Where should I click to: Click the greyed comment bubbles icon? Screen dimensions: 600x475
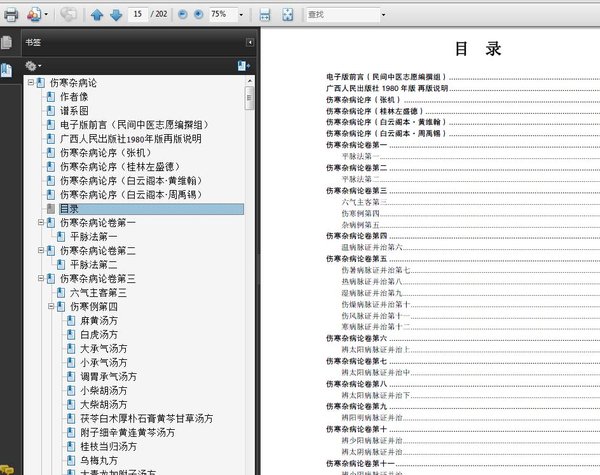pos(68,15)
